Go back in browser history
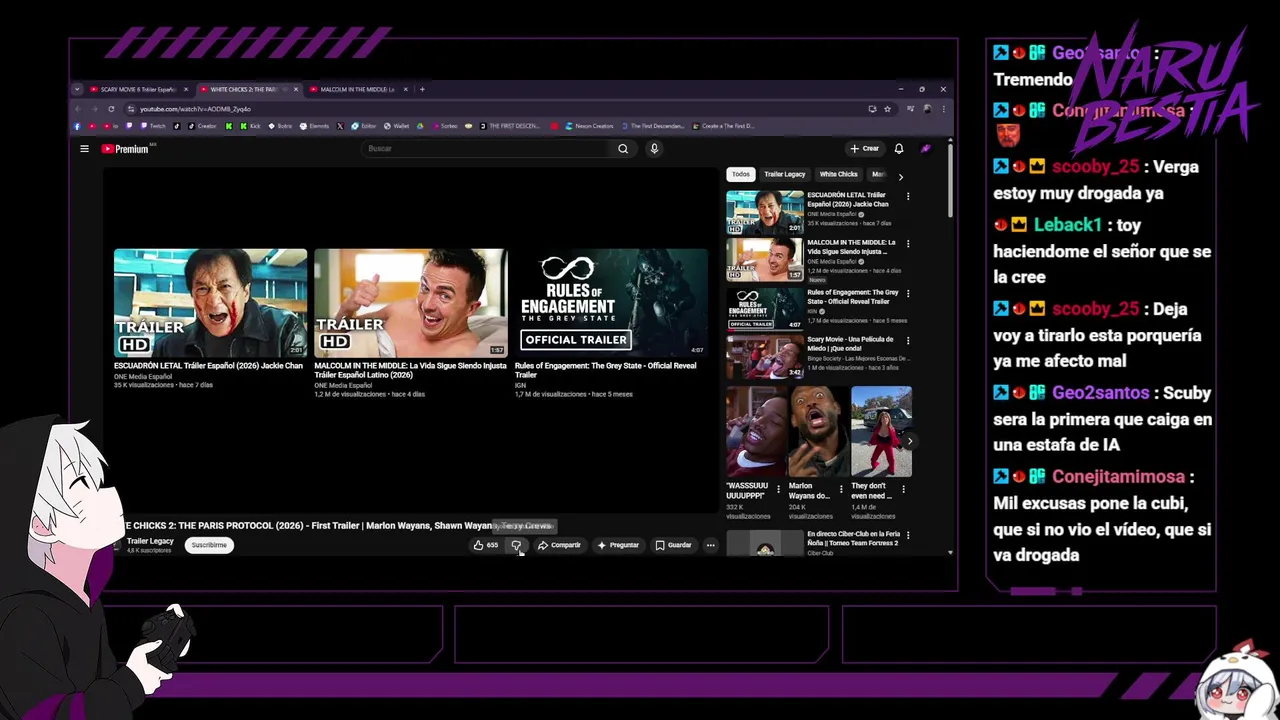This screenshot has height=720, width=1280. point(77,109)
